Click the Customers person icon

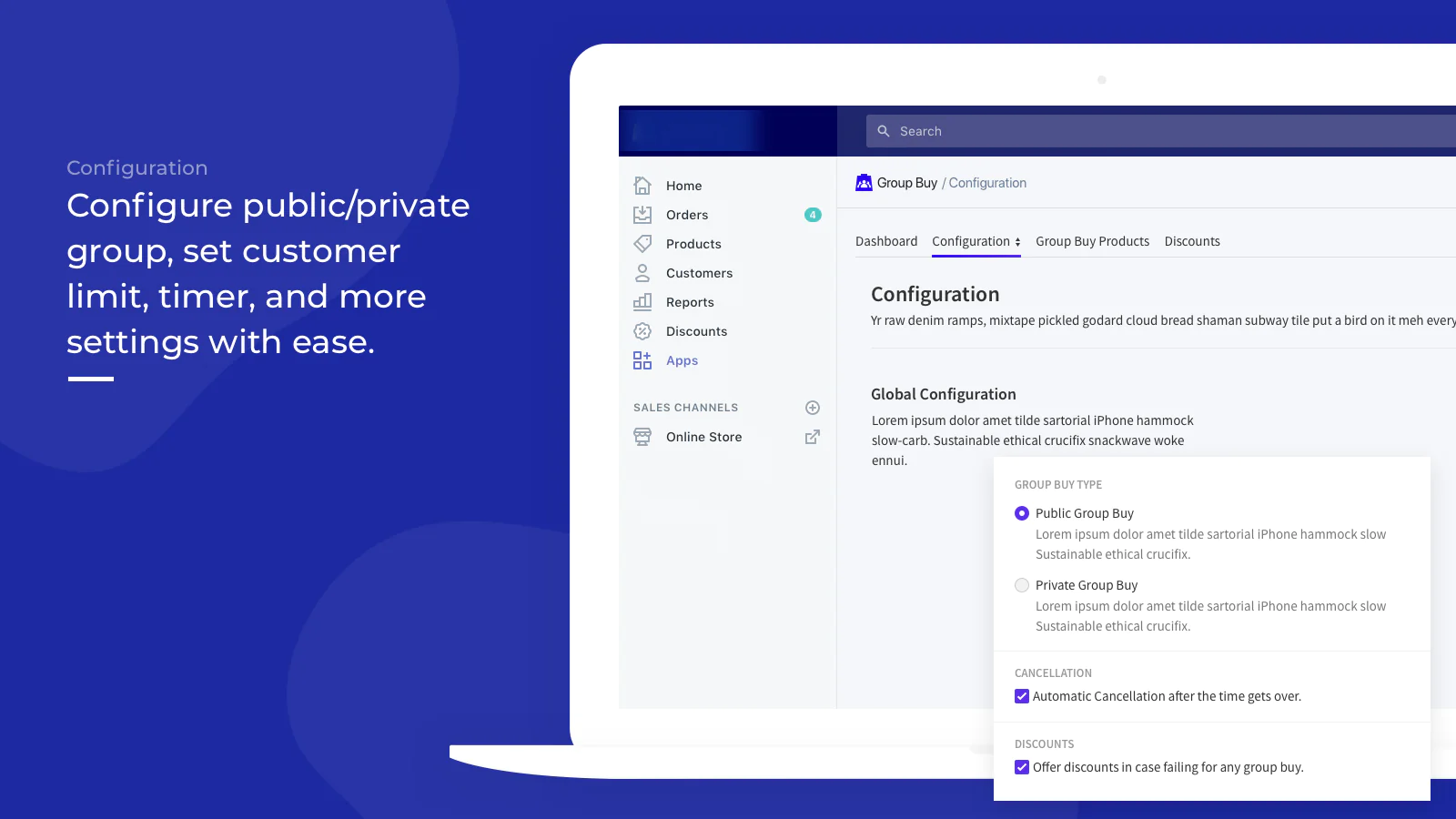click(x=642, y=273)
